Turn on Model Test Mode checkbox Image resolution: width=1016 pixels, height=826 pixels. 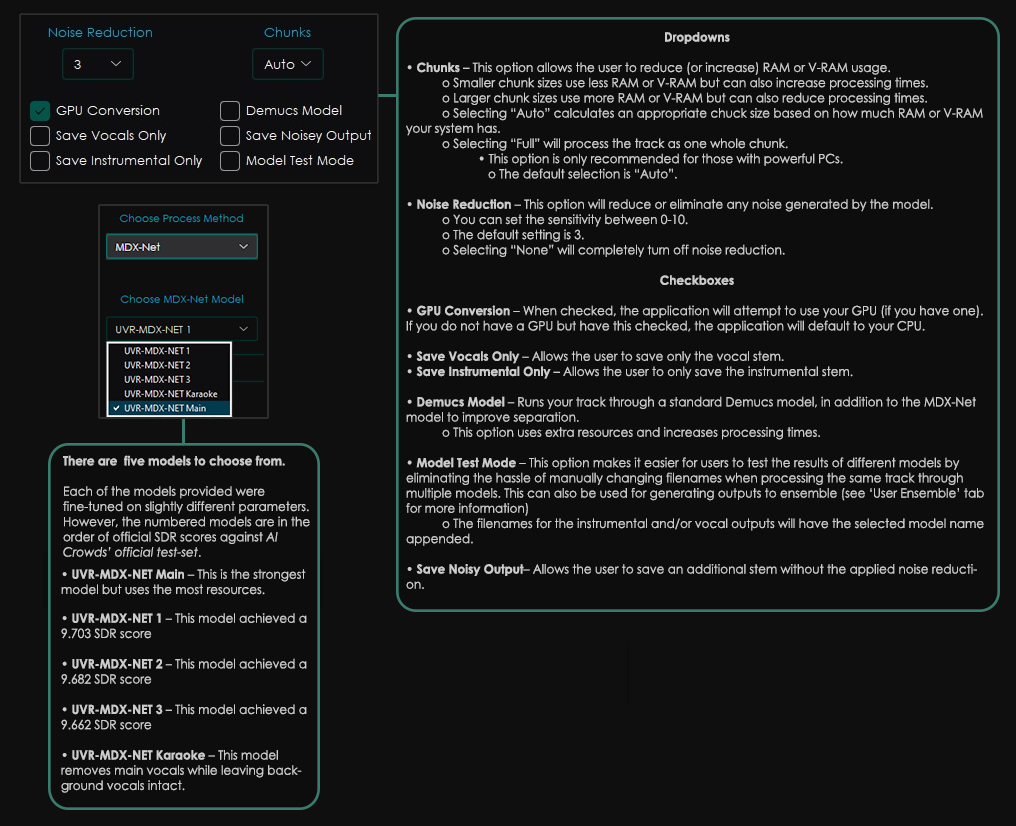coord(230,161)
